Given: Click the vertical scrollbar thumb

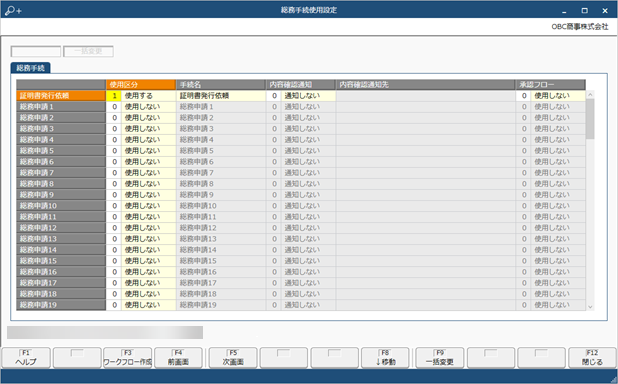Looking at the screenshot, I should coord(590,119).
